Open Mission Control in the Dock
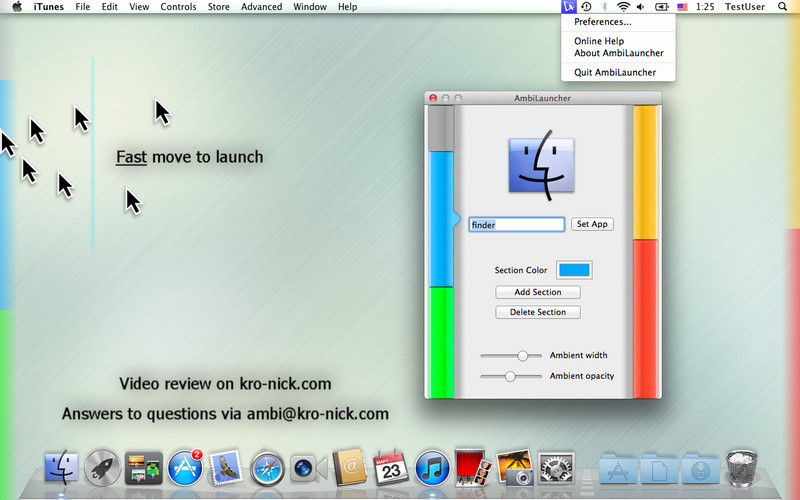Viewport: 800px width, 500px height. point(143,468)
